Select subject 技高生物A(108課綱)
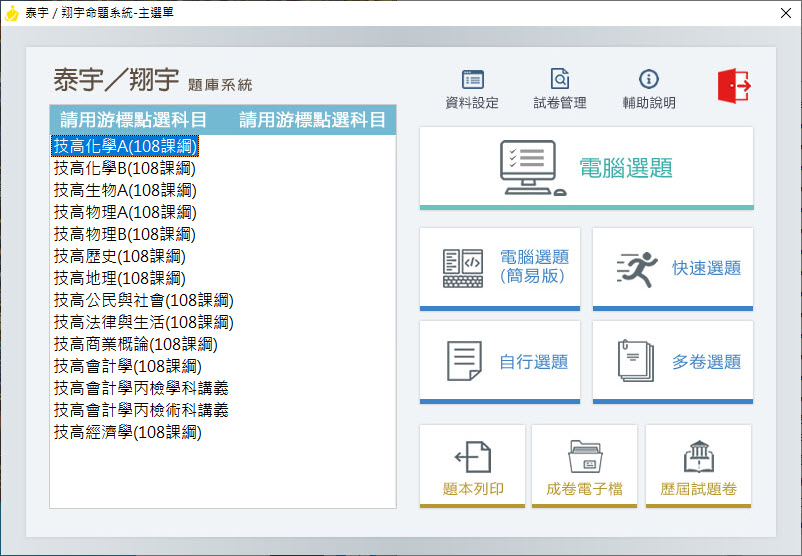The image size is (802, 556). point(125,190)
